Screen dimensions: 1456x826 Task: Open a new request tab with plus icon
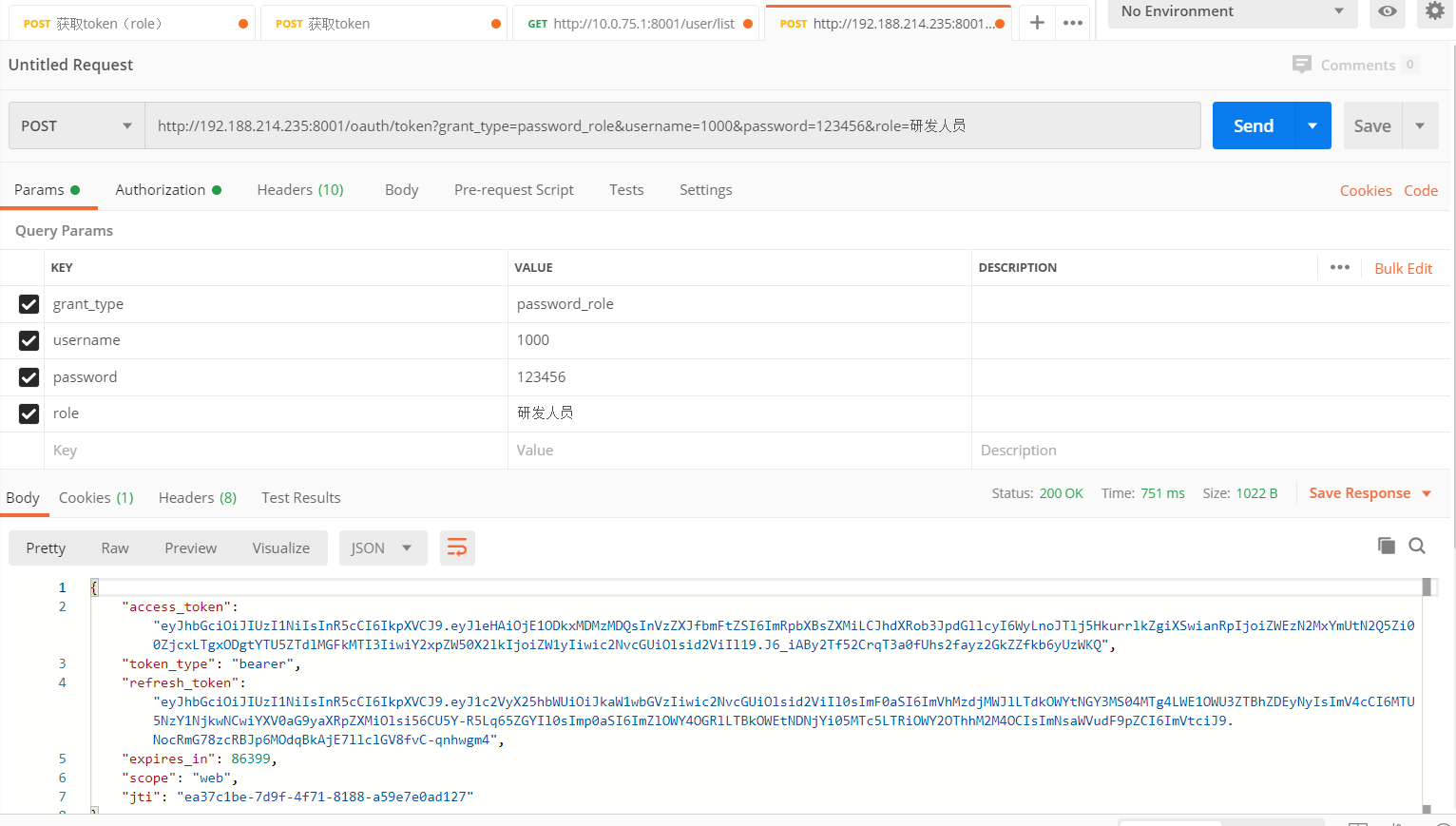tap(1037, 23)
